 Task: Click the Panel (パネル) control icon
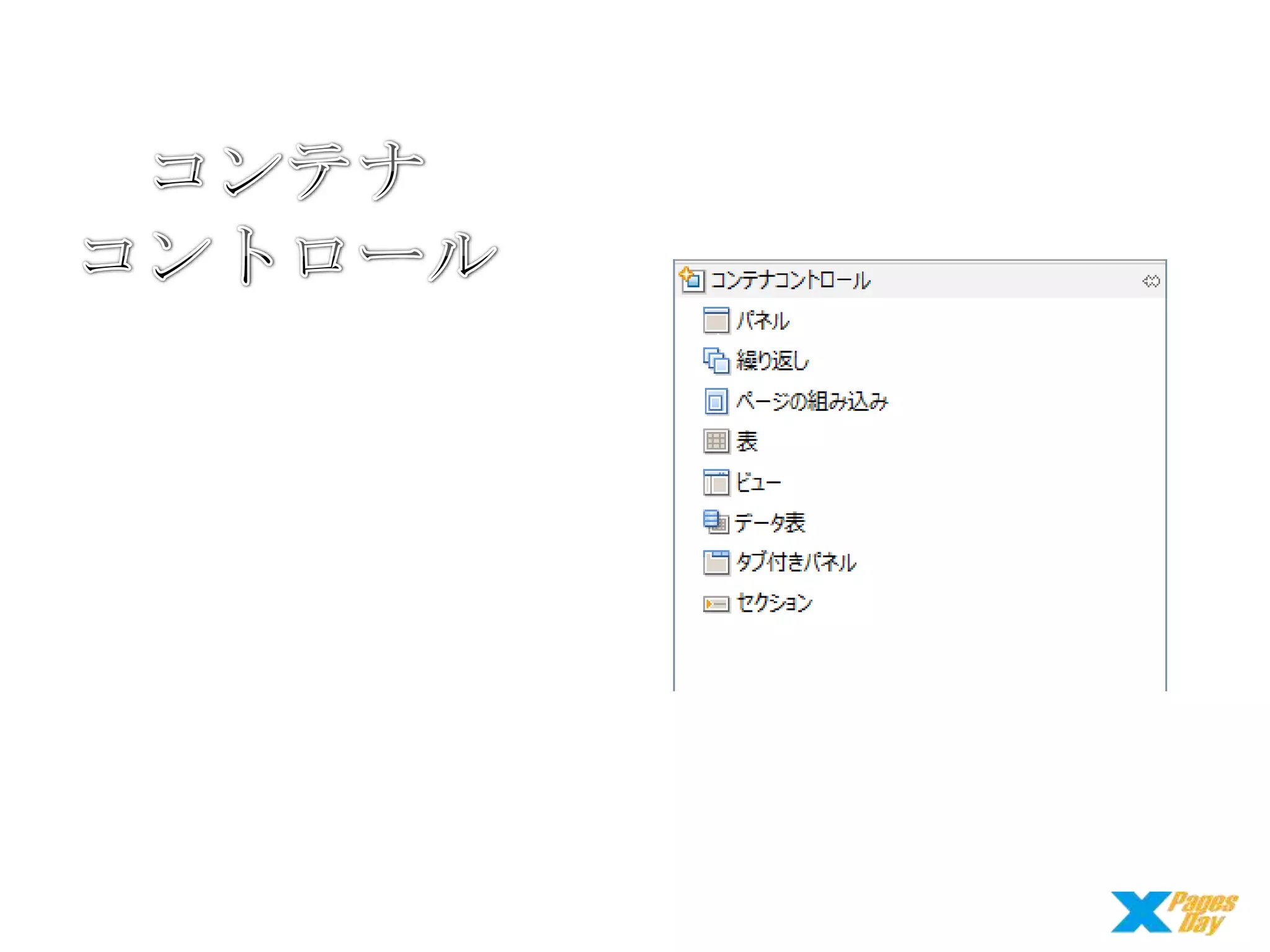point(716,320)
